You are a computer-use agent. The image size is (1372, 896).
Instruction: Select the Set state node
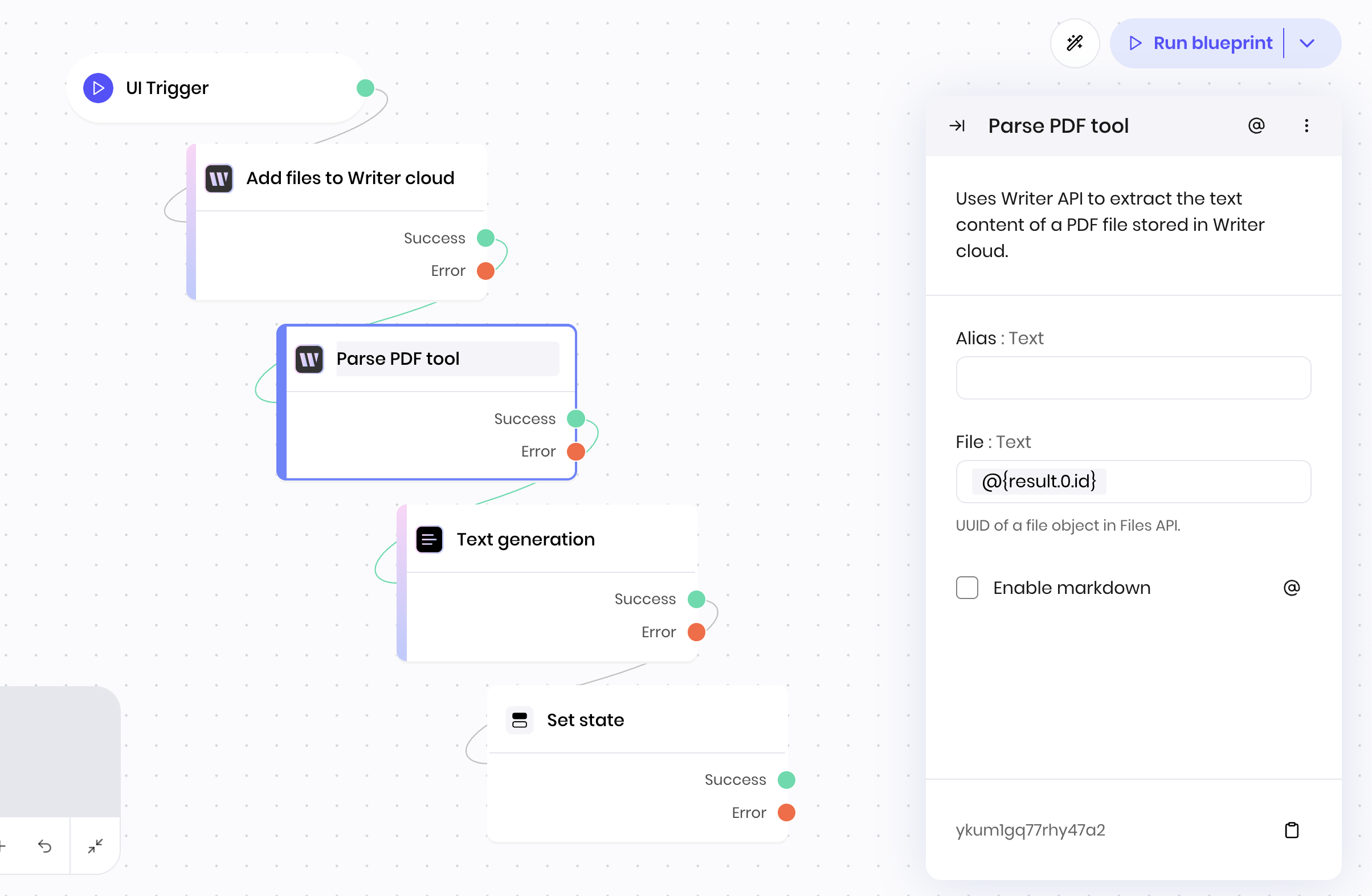coord(585,720)
